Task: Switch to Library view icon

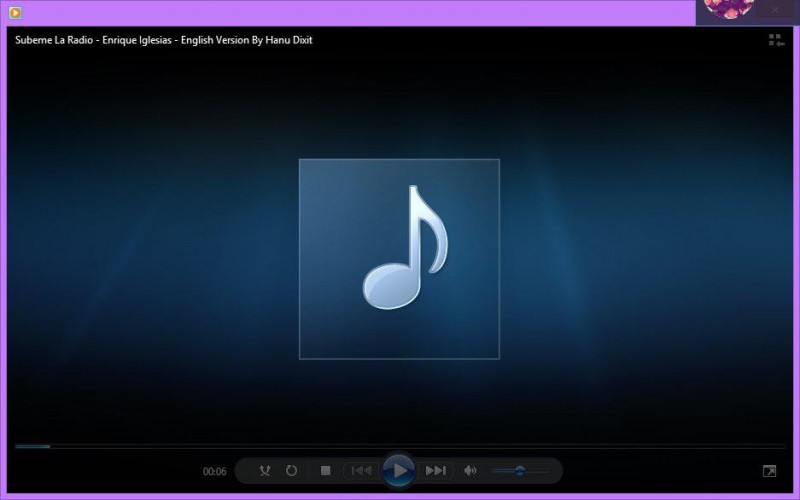Action: tap(776, 40)
